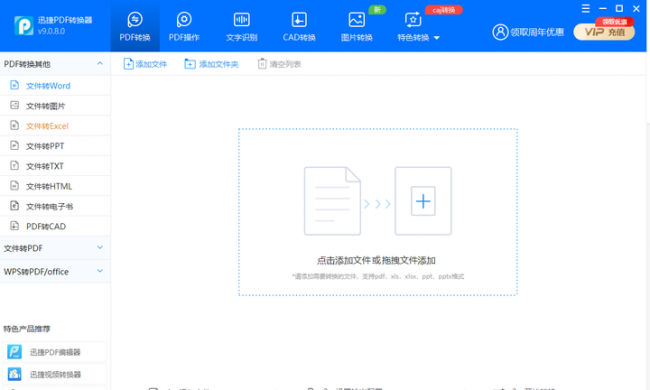Click the green 新 badge
The image size is (650, 390).
[x=377, y=10]
